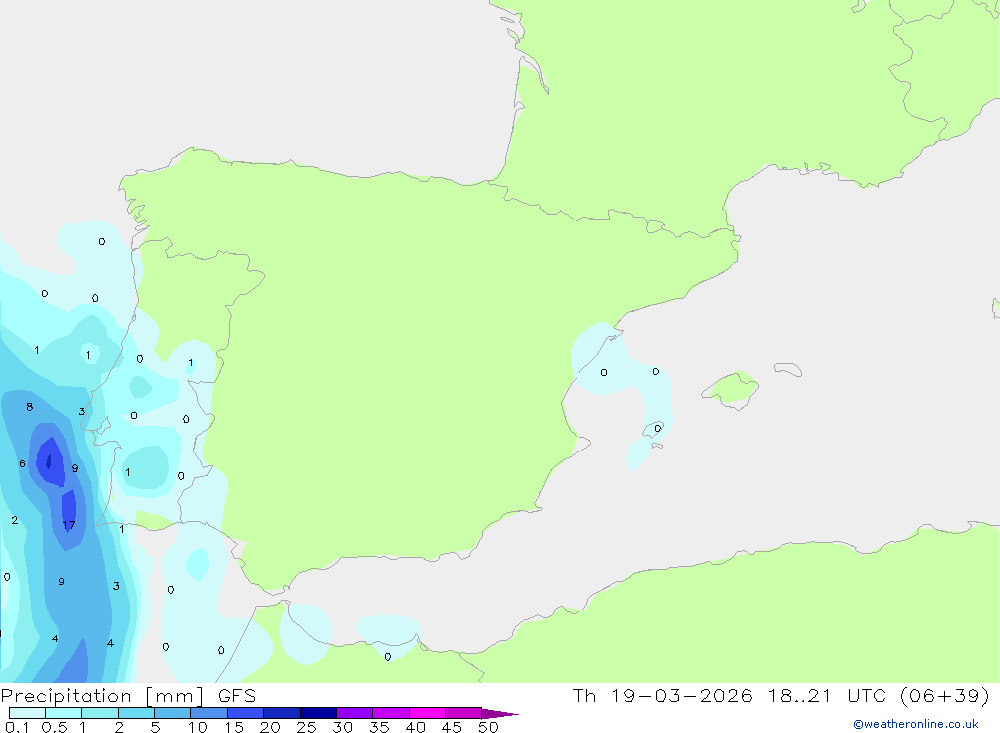This screenshot has height=733, width=1000.
Task: Click legend label '0.1'
Action: (x=17, y=727)
